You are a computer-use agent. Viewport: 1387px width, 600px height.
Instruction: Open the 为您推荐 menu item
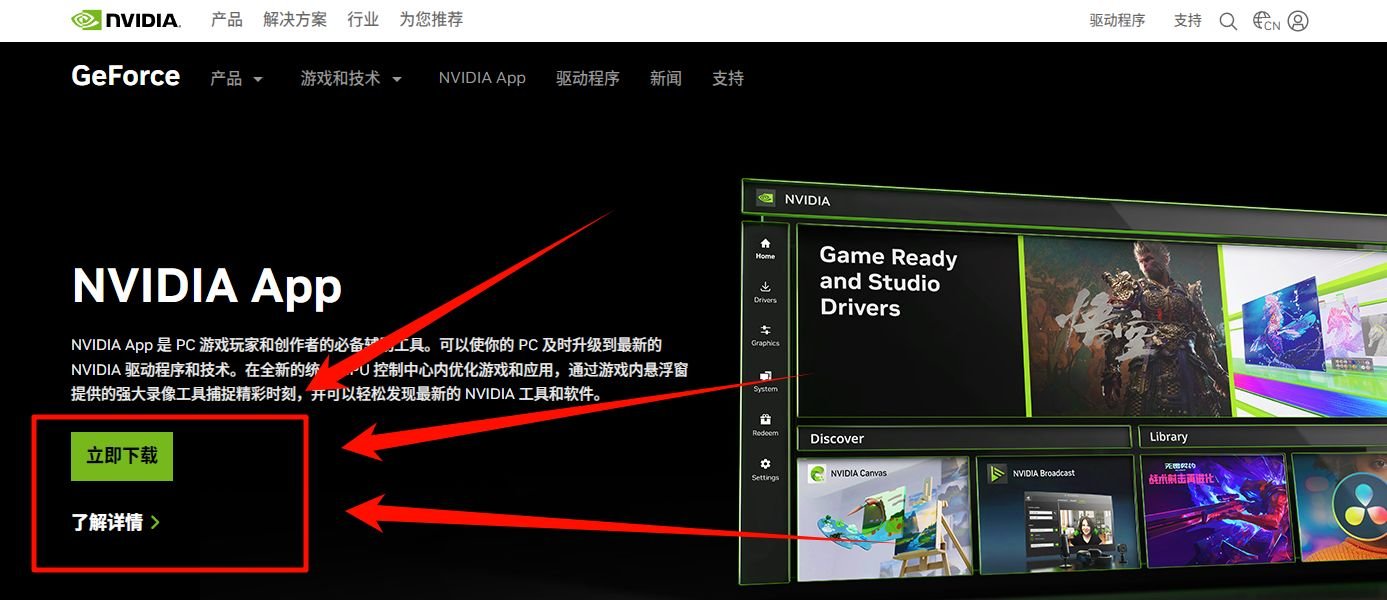[x=430, y=19]
